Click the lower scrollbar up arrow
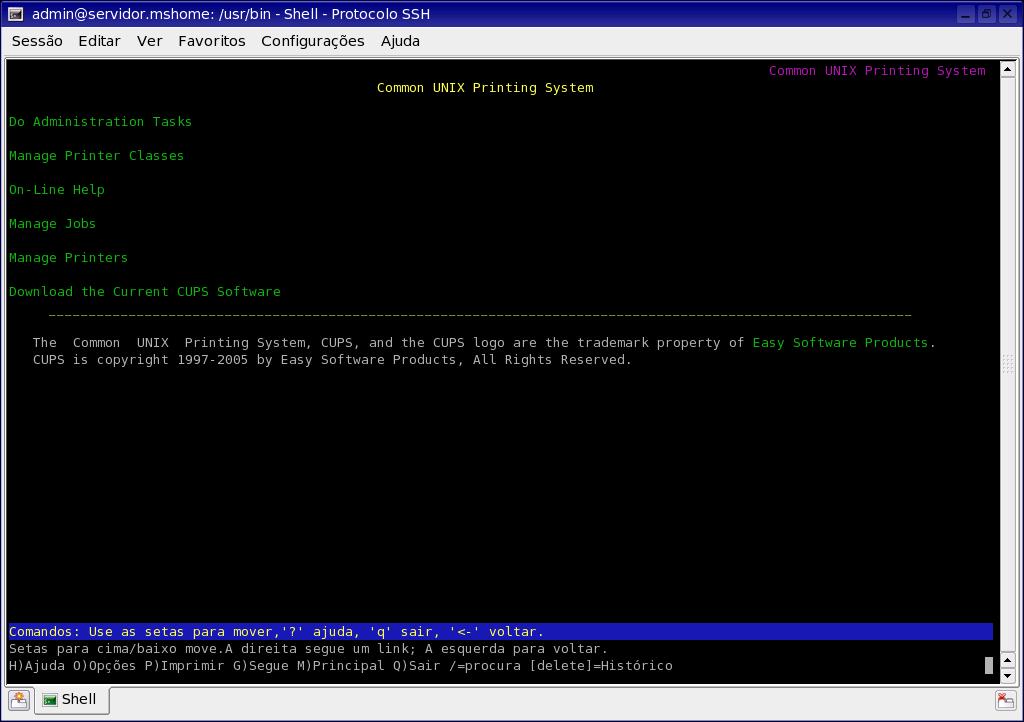Image resolution: width=1024 pixels, height=722 pixels. coord(1008,660)
